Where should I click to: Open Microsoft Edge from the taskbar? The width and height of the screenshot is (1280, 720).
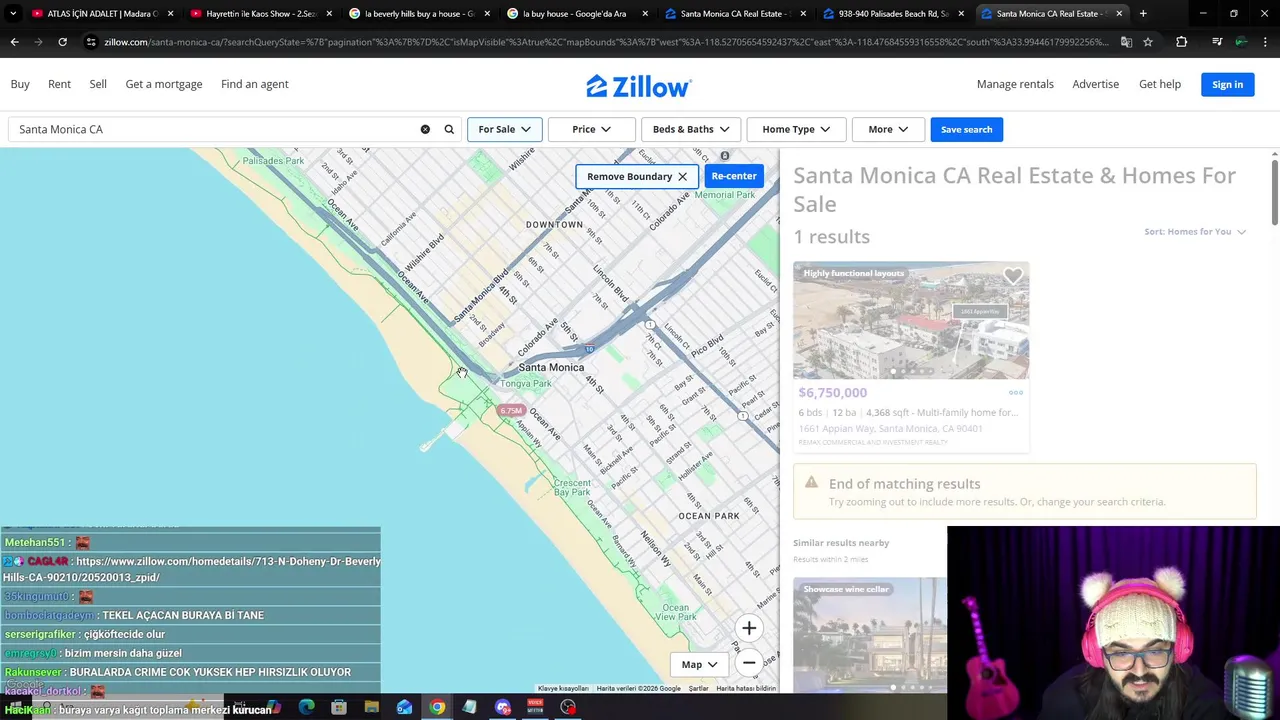point(306,707)
